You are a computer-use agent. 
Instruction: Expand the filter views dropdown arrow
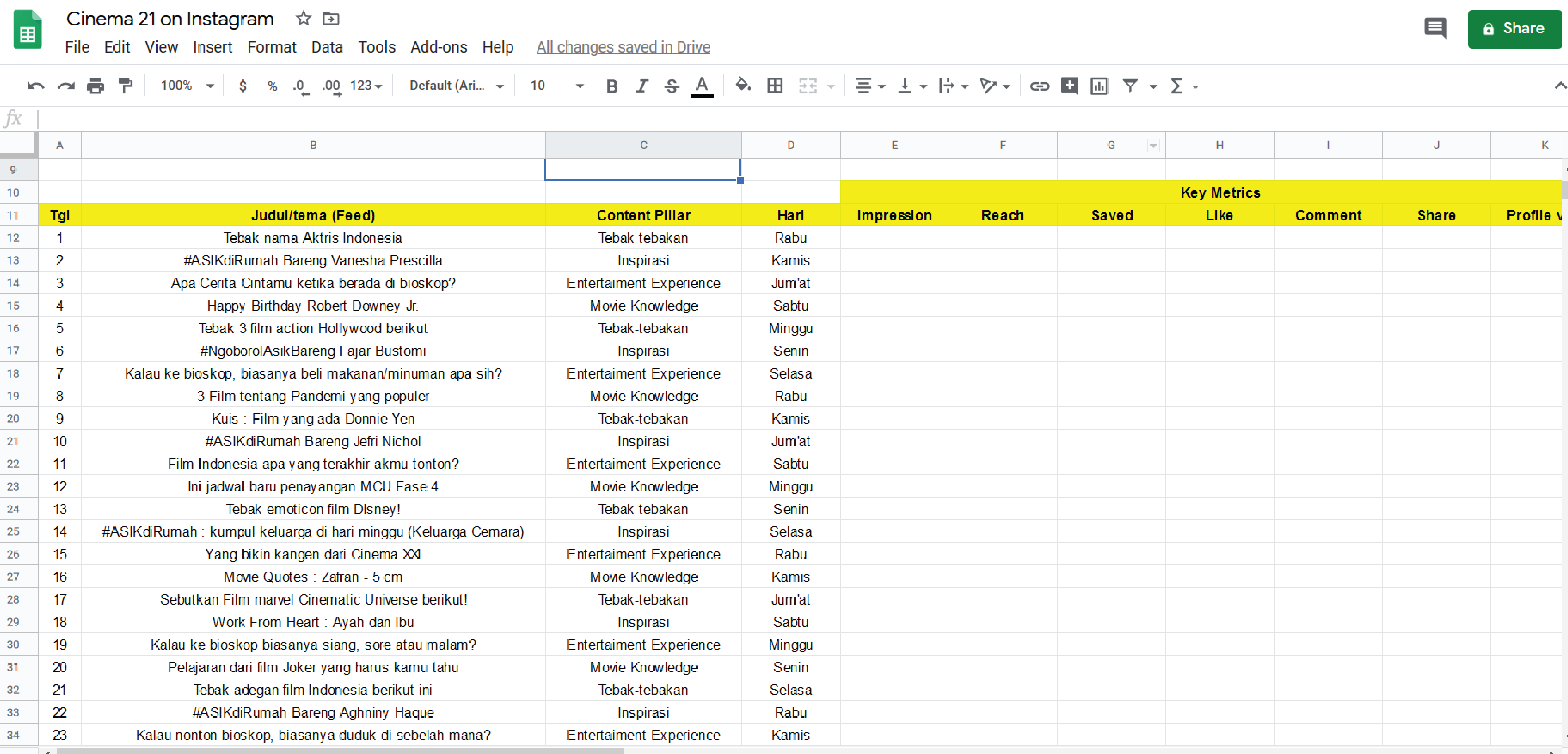[x=1153, y=86]
